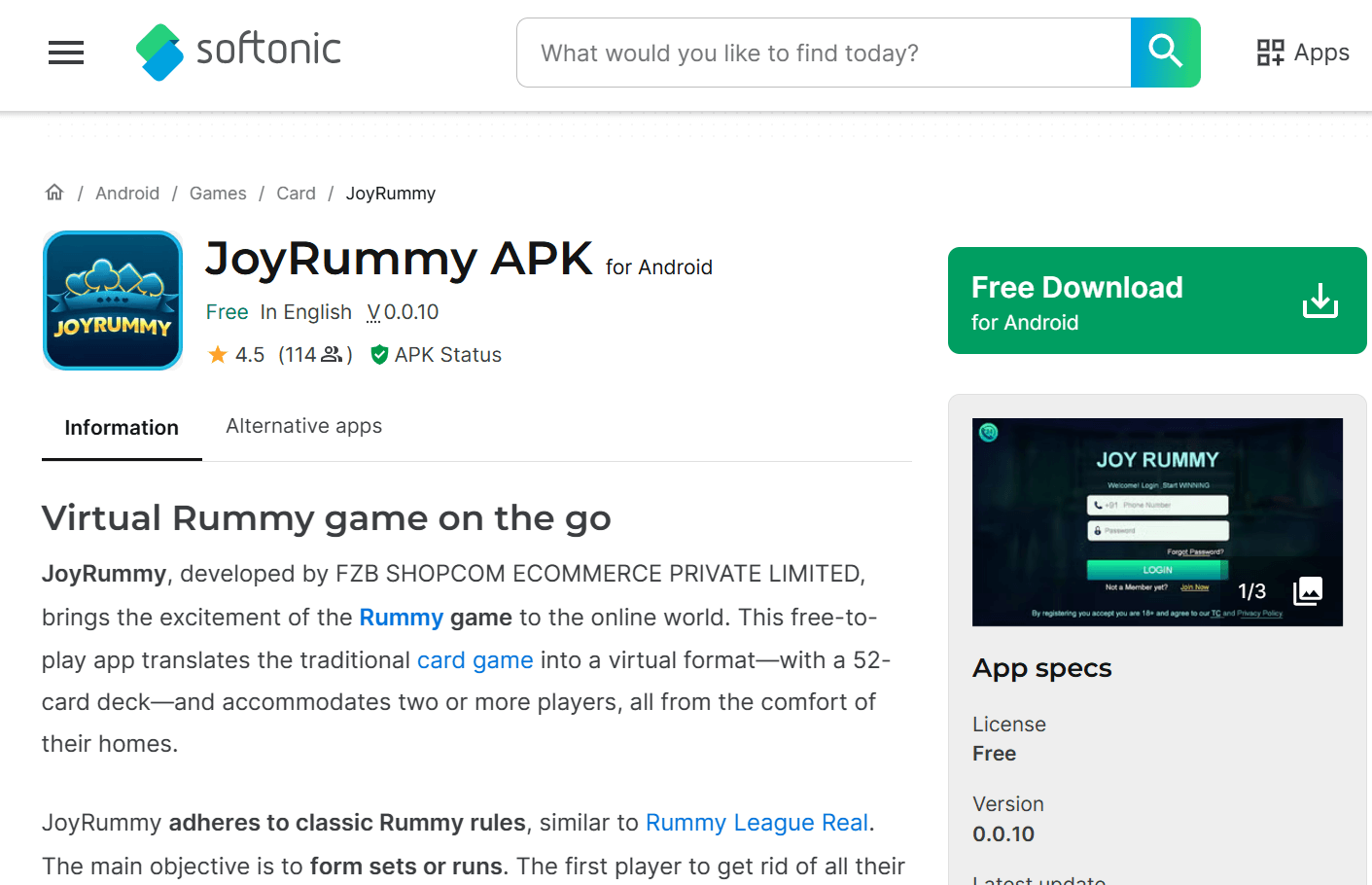Click the 4.5 rating value
Screen dimensions: 1372x885
tap(250, 355)
